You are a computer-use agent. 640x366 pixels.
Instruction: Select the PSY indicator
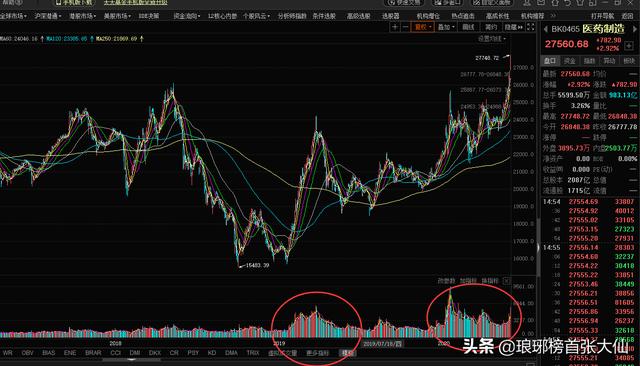(193, 353)
